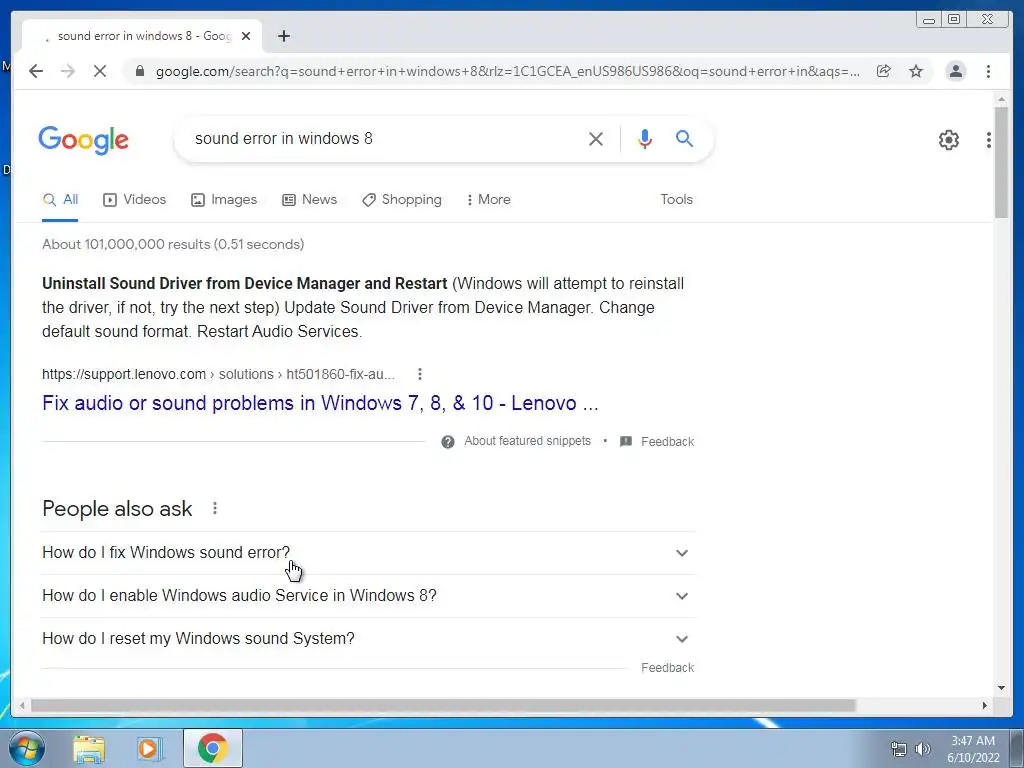Switch to the News tab
Screen dimensions: 1024x768
pos(310,199)
